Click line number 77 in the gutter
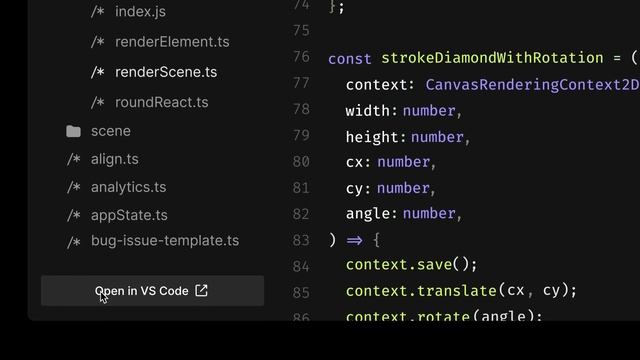This screenshot has height=360, width=640. [301, 83]
